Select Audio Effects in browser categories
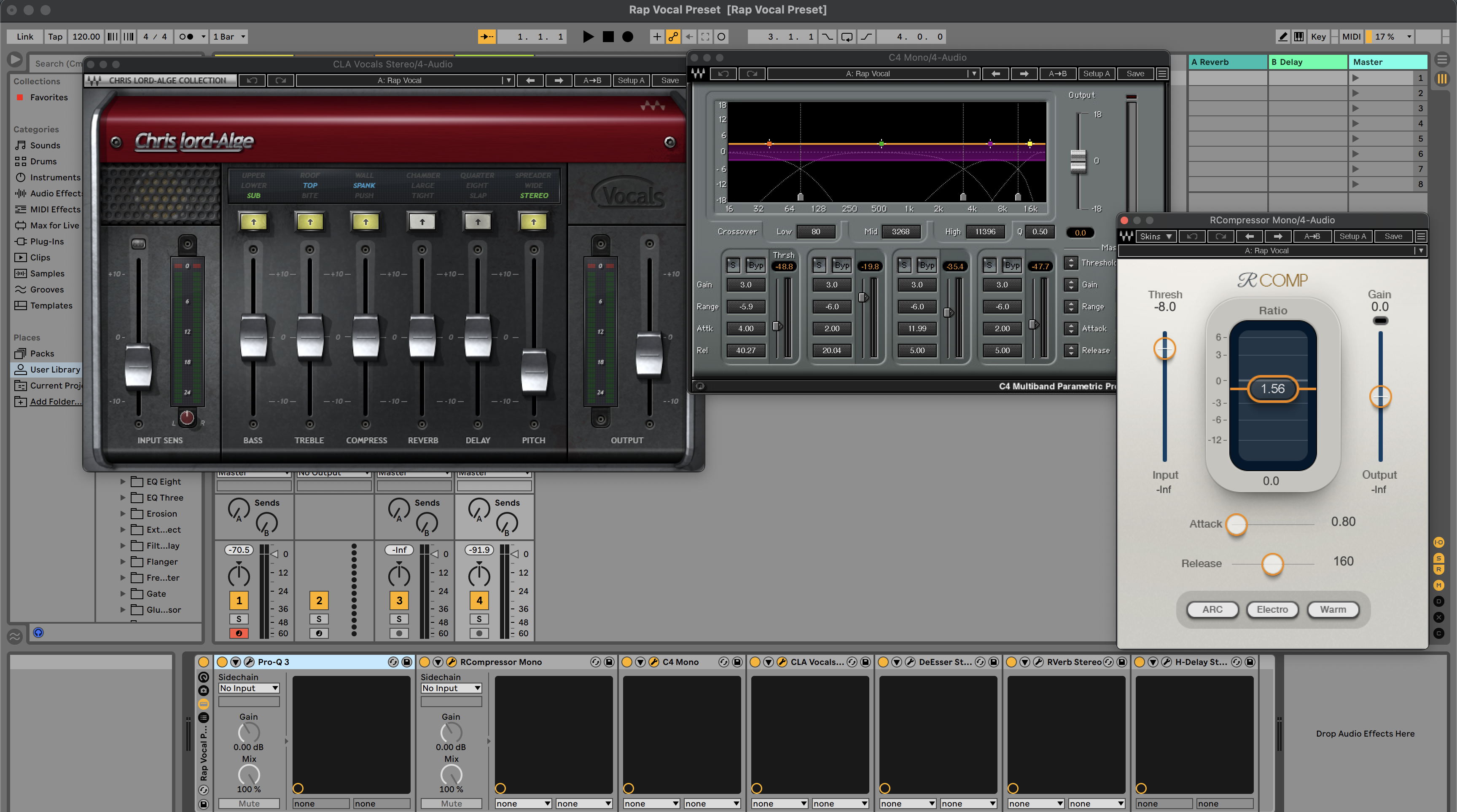Image resolution: width=1457 pixels, height=812 pixels. click(x=55, y=193)
